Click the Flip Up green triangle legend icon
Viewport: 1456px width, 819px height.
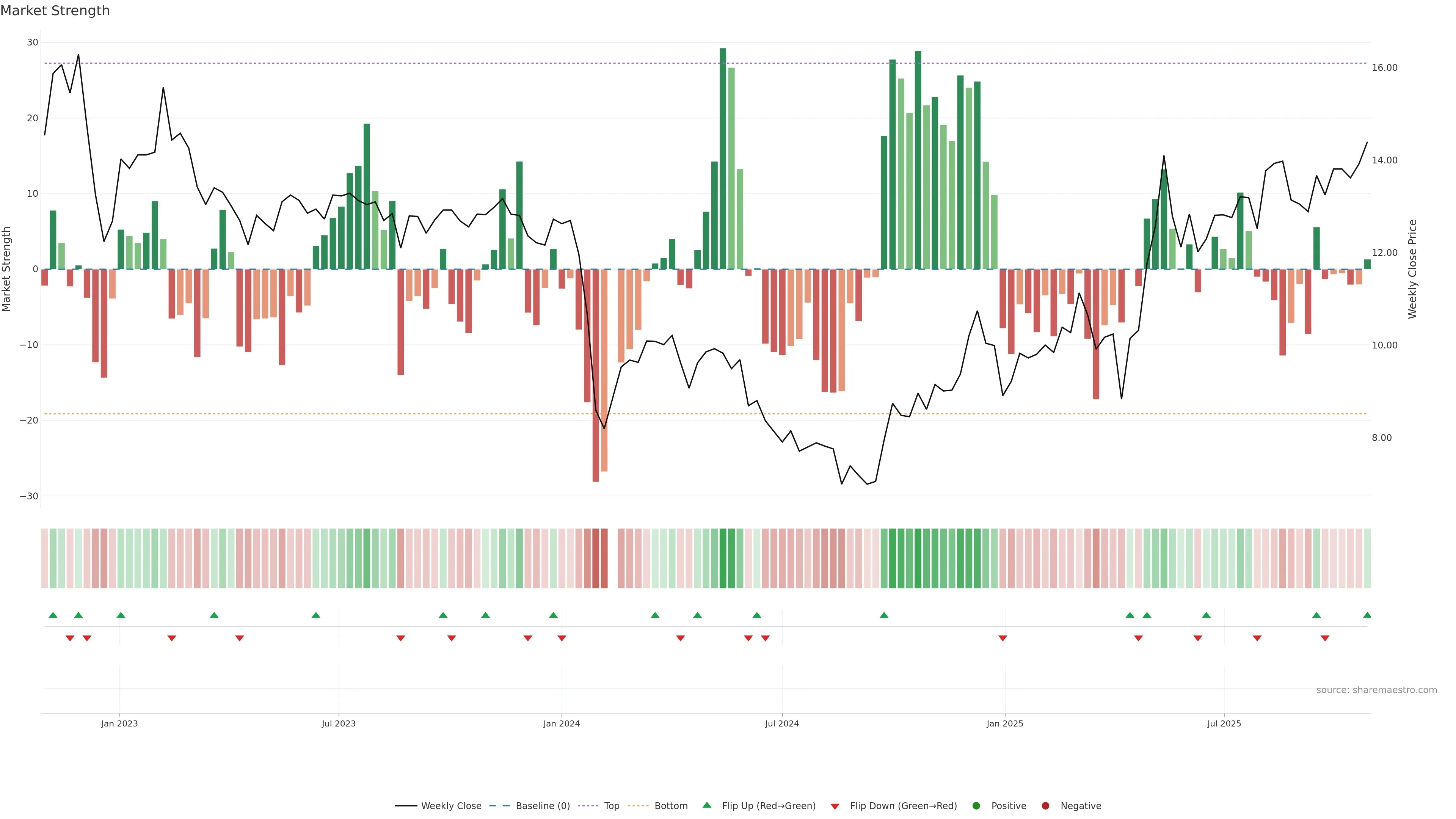coord(706,805)
